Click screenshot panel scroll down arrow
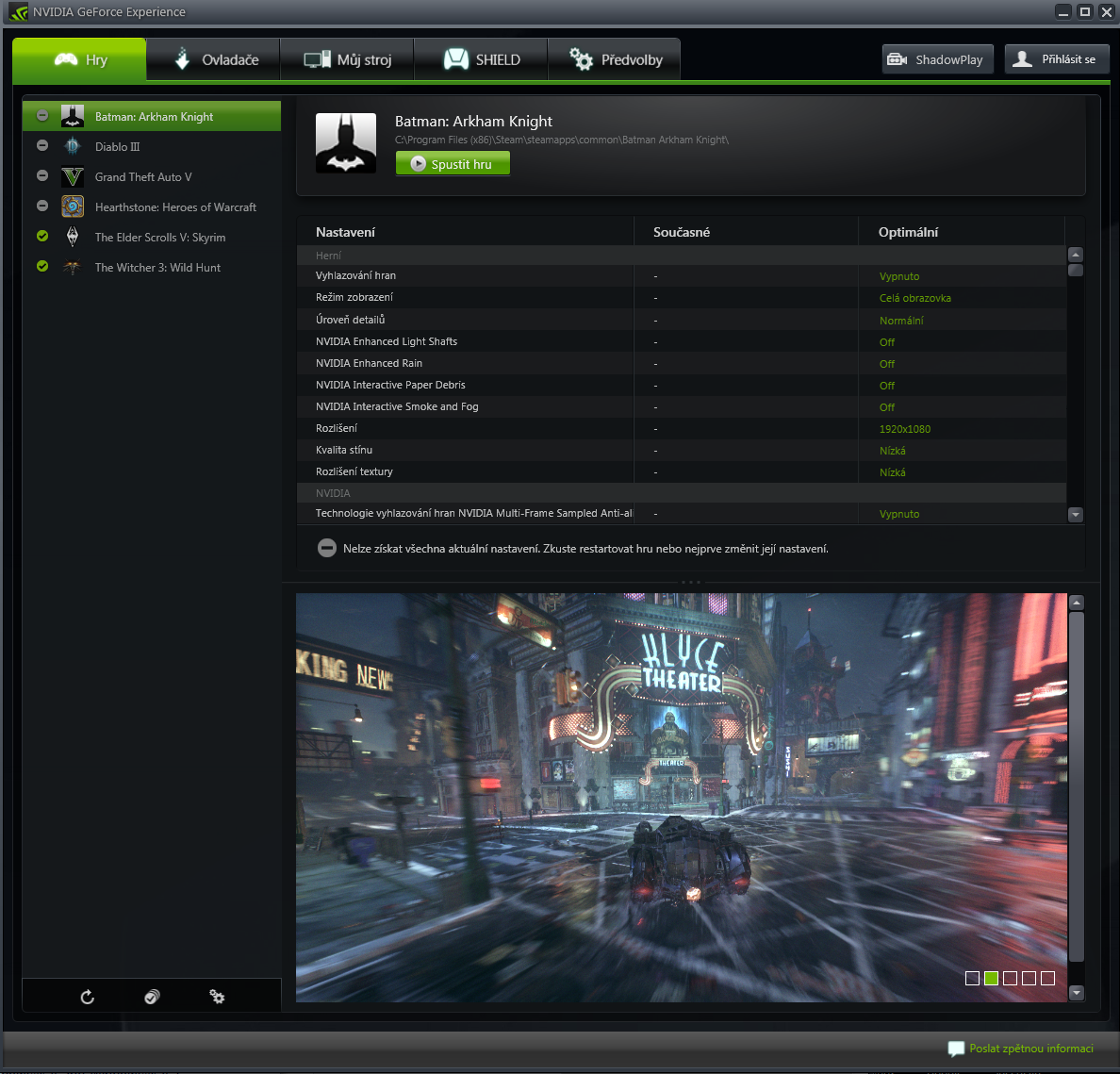The height and width of the screenshot is (1074, 1120). pyautogui.click(x=1077, y=993)
